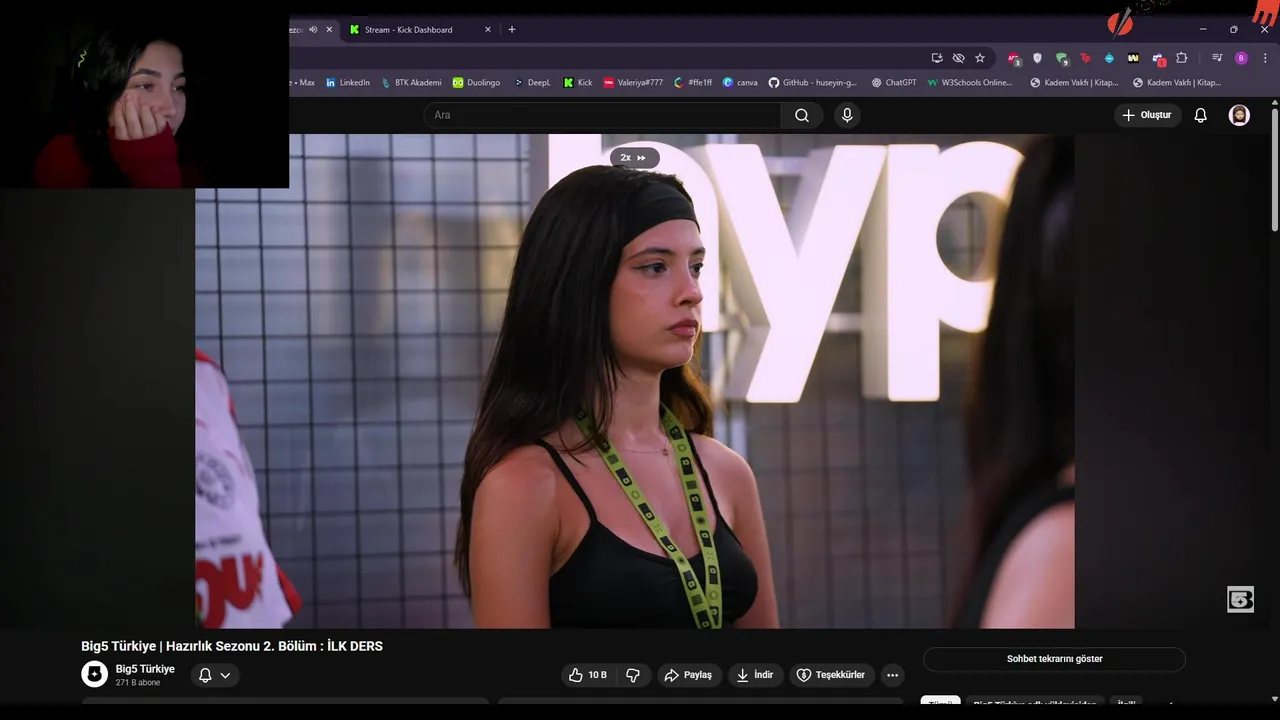Open the Valeriya#777 bookmark
This screenshot has width=1280, height=720.
click(x=633, y=83)
